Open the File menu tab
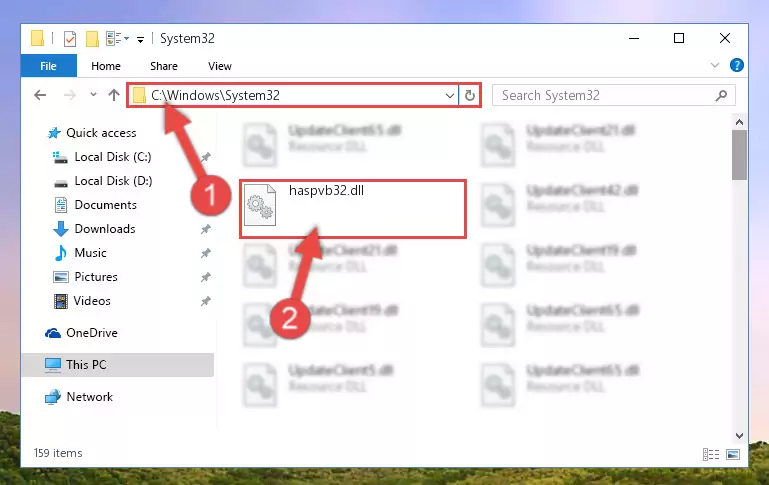The height and width of the screenshot is (485, 769). pyautogui.click(x=49, y=66)
